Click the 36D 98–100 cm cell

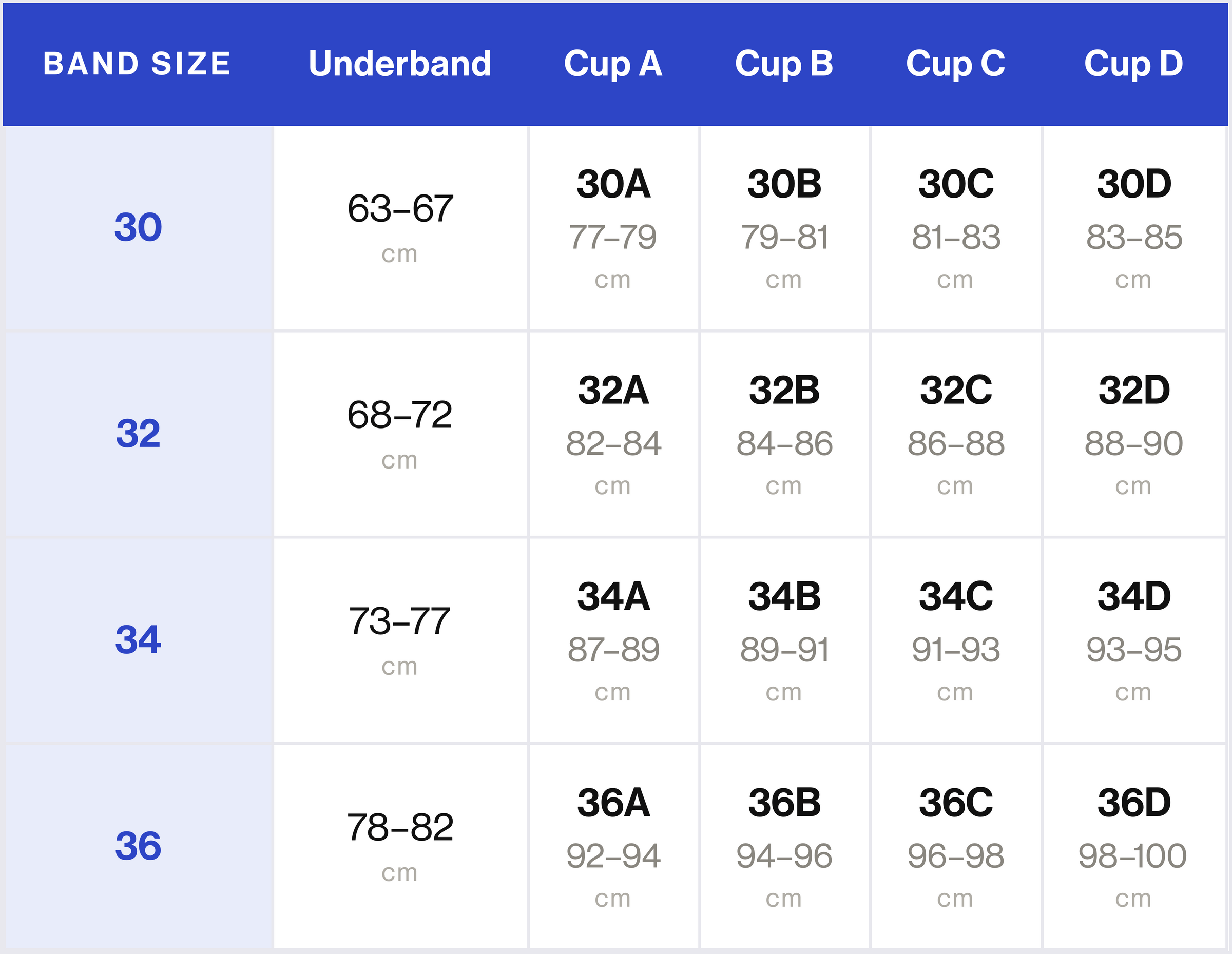1134,846
